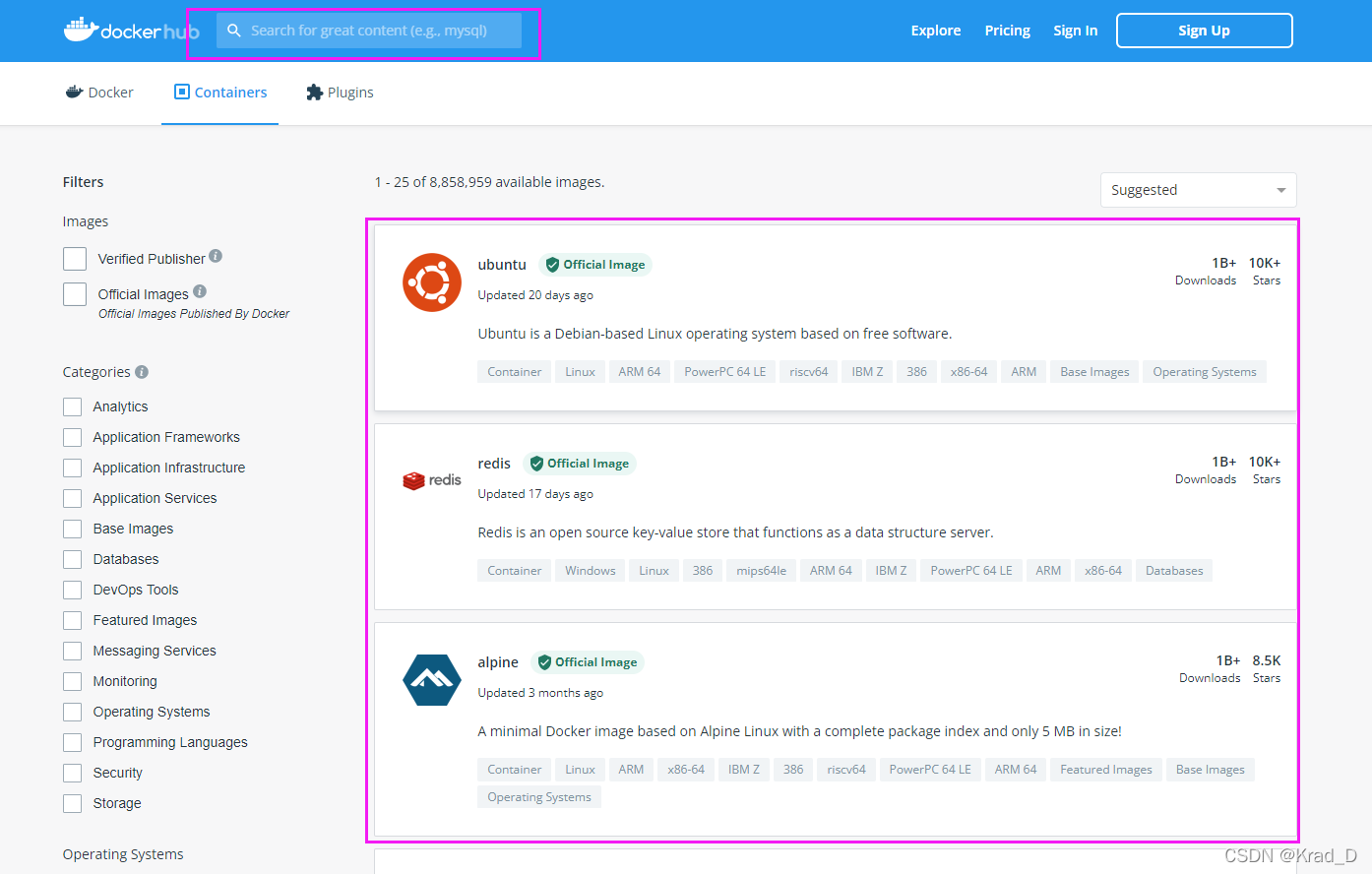Screen dimensions: 1372x874
Task: Open Explore in top navigation
Action: point(936,31)
